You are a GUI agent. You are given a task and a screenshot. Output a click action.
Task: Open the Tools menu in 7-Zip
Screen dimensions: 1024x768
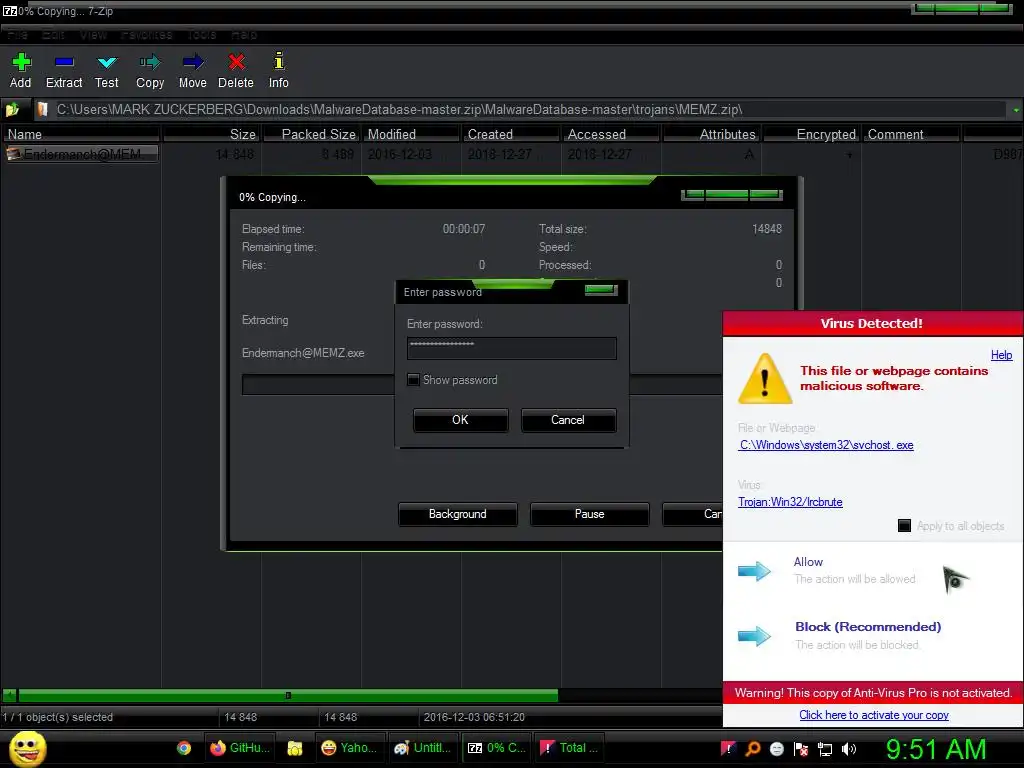[x=201, y=35]
